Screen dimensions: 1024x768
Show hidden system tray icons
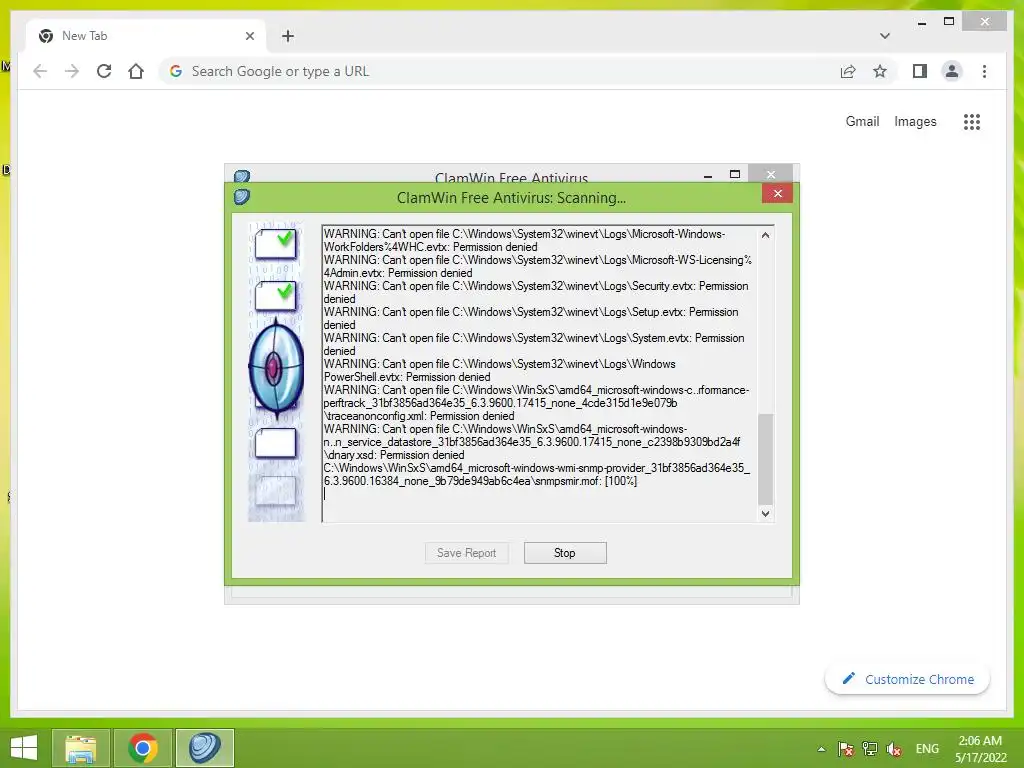click(x=821, y=749)
